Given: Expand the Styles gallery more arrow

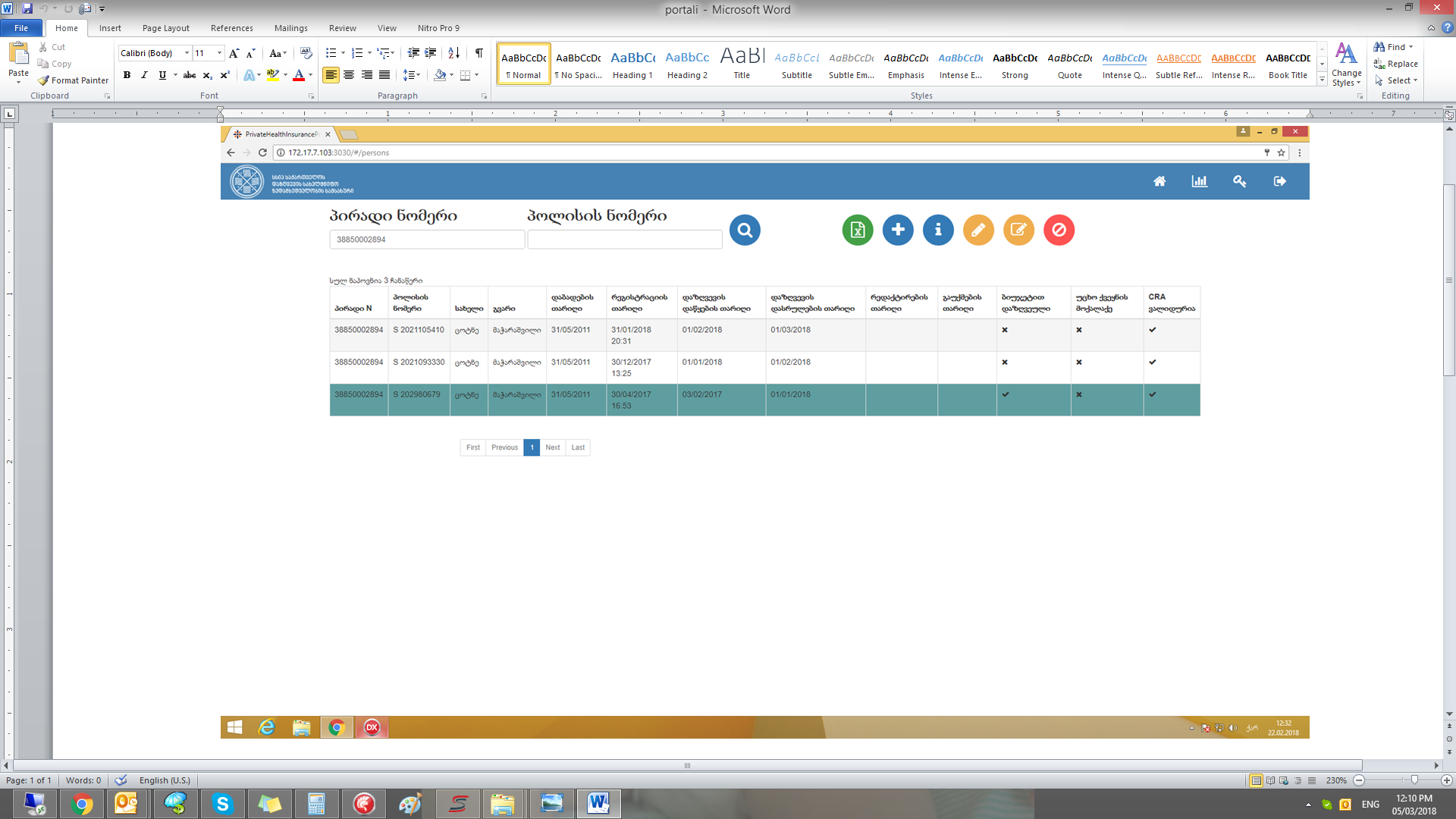Looking at the screenshot, I should [1322, 80].
